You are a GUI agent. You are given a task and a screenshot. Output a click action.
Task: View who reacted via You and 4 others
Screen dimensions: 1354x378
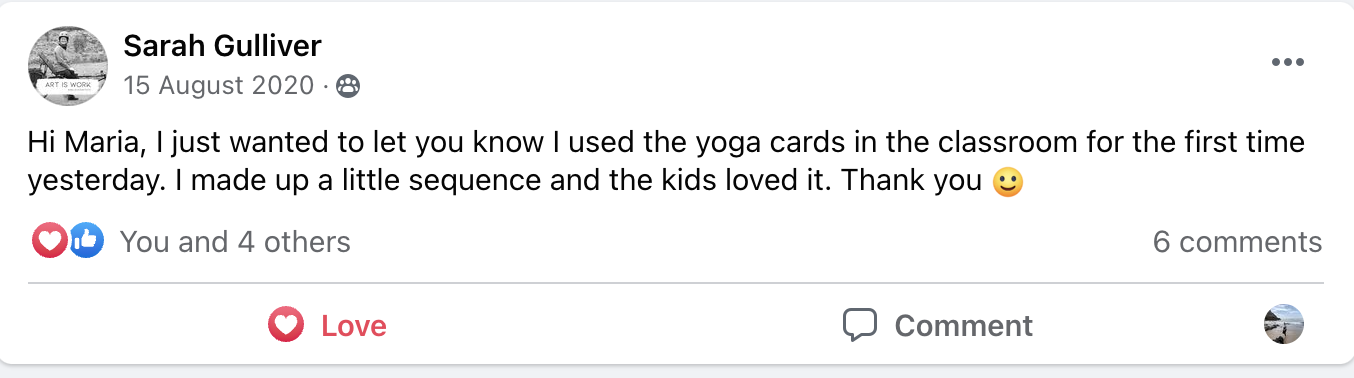(235, 242)
